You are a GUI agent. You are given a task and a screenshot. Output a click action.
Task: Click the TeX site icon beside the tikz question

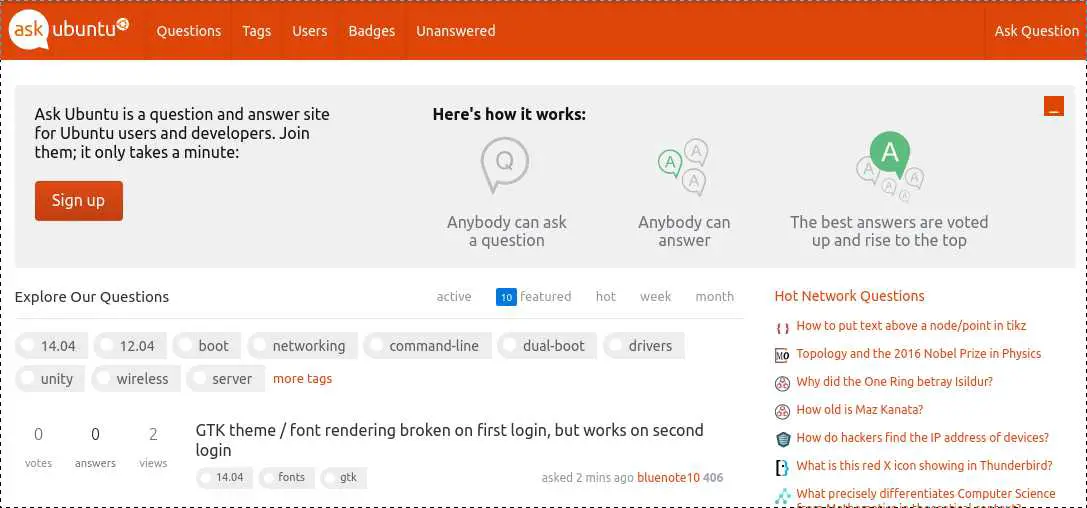[x=782, y=328]
